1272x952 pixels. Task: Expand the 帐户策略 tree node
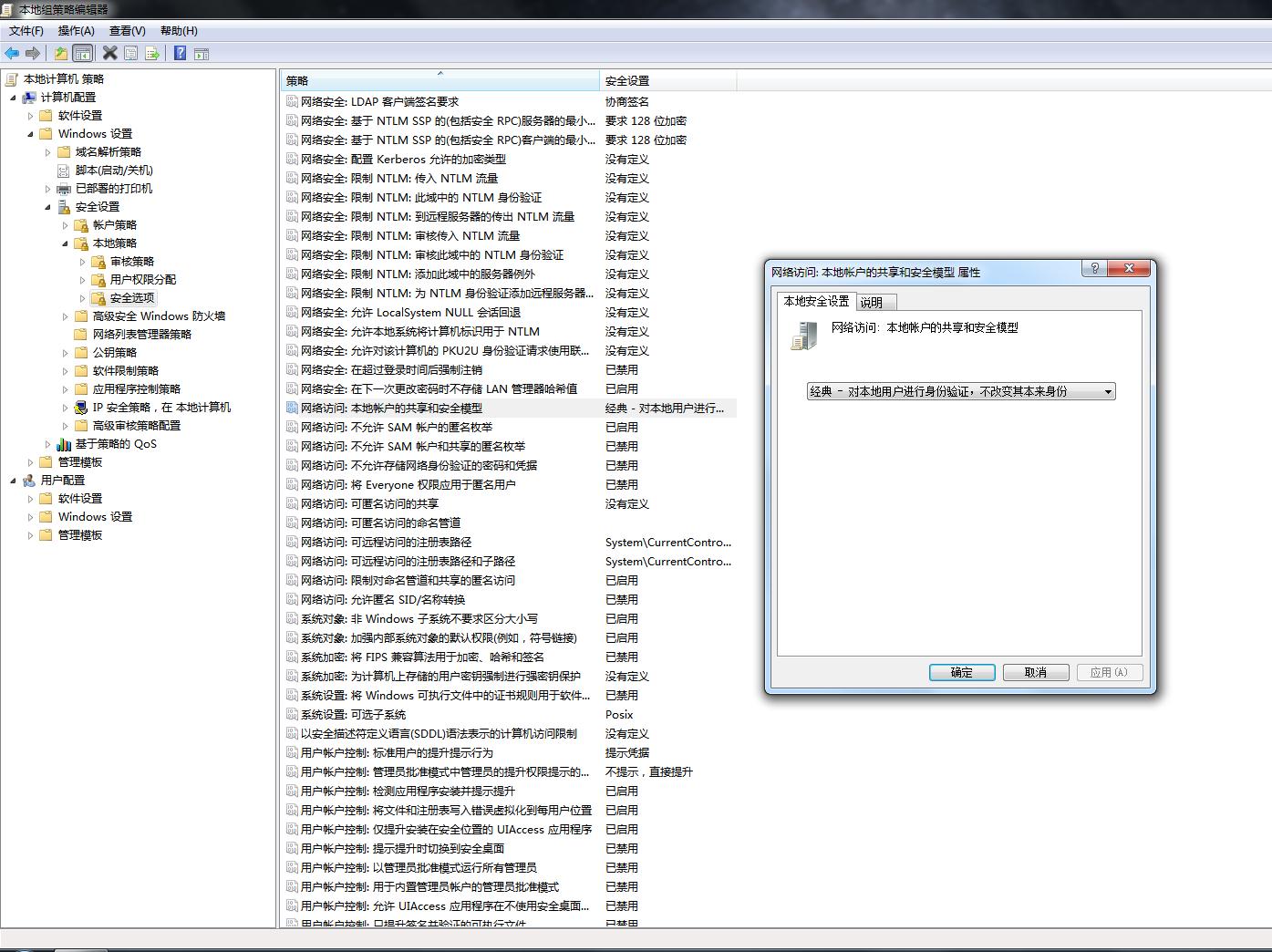[66, 225]
